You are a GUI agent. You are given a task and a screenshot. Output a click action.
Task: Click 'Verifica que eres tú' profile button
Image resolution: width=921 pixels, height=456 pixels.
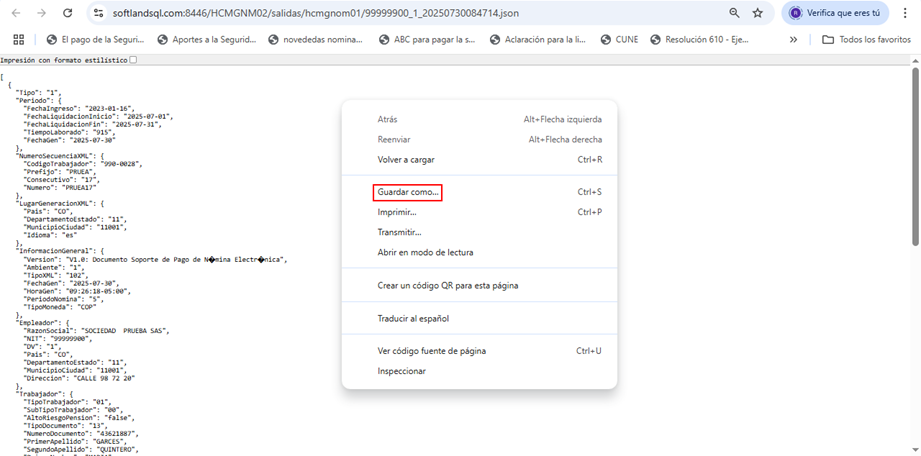834,13
